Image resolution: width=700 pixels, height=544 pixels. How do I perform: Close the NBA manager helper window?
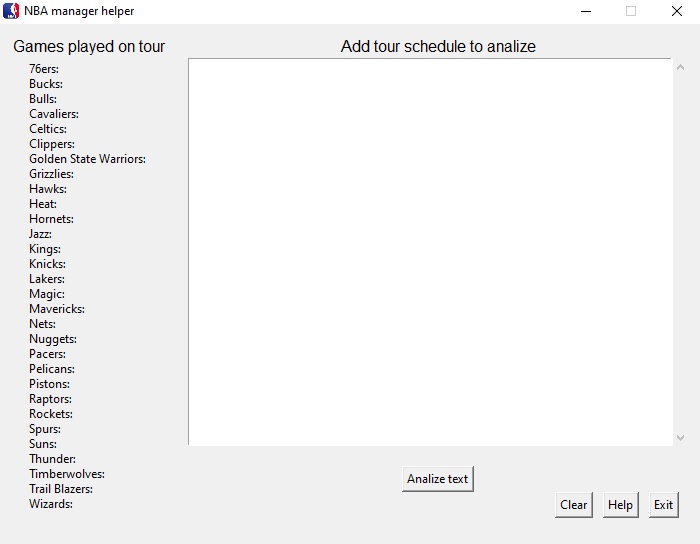click(677, 11)
